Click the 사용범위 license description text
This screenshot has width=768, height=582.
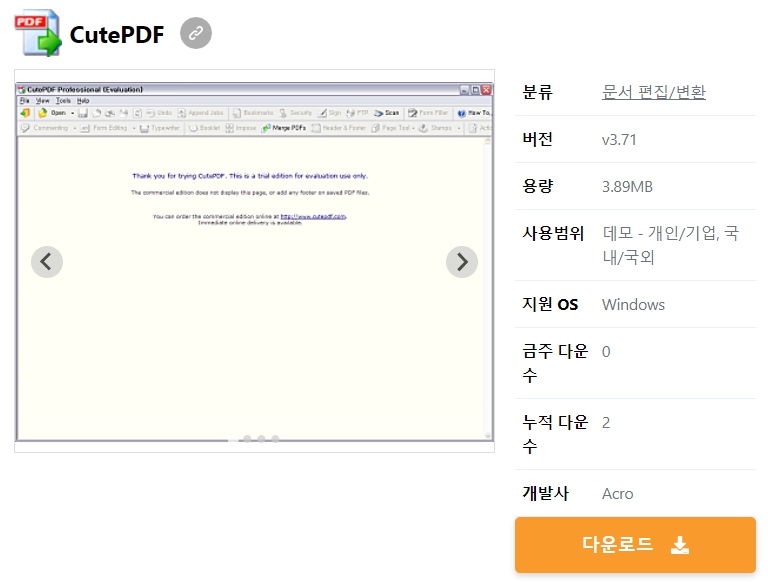pyautogui.click(x=671, y=245)
